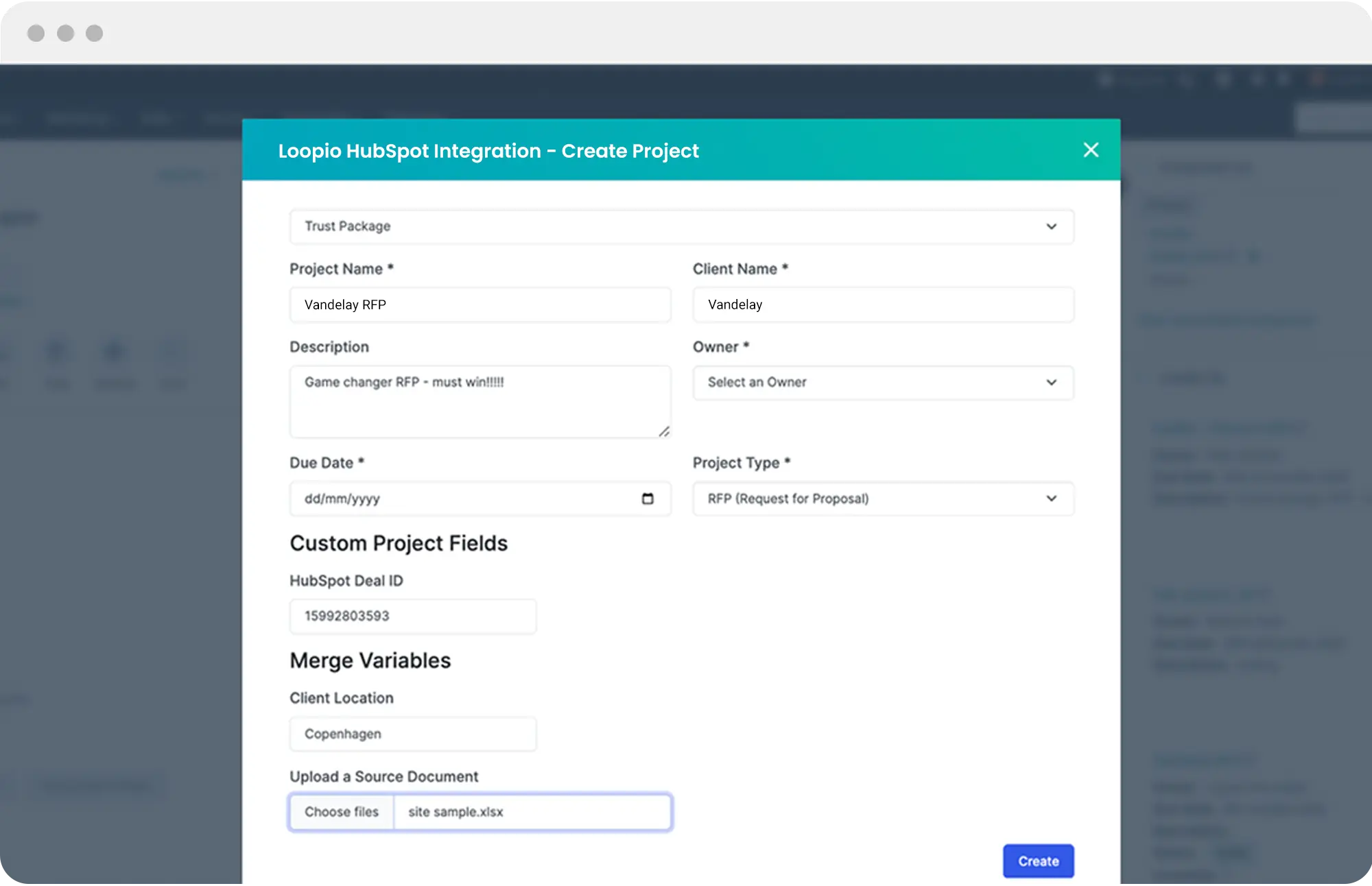
Task: Click inside the Description text area
Action: [480, 405]
